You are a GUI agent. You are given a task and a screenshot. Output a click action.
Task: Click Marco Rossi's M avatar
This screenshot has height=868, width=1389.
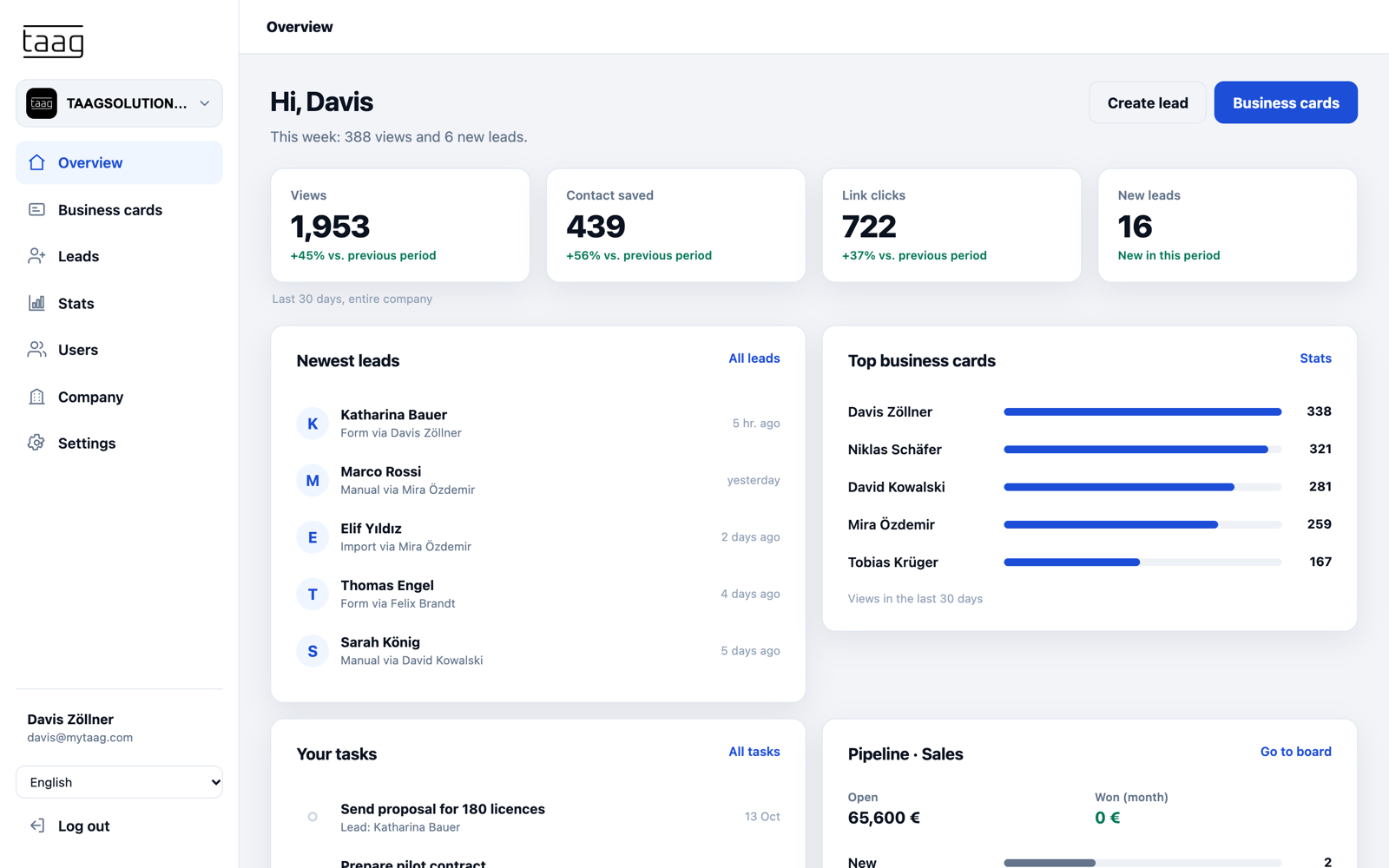point(313,480)
